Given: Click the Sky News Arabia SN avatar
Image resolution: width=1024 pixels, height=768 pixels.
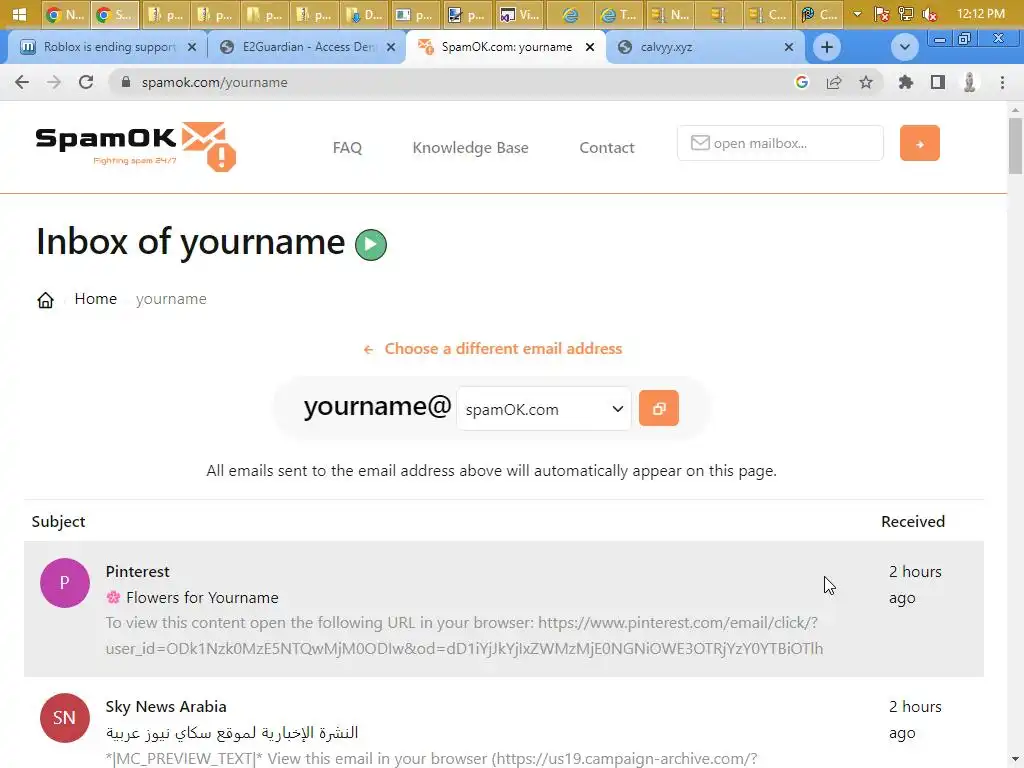Looking at the screenshot, I should point(65,718).
